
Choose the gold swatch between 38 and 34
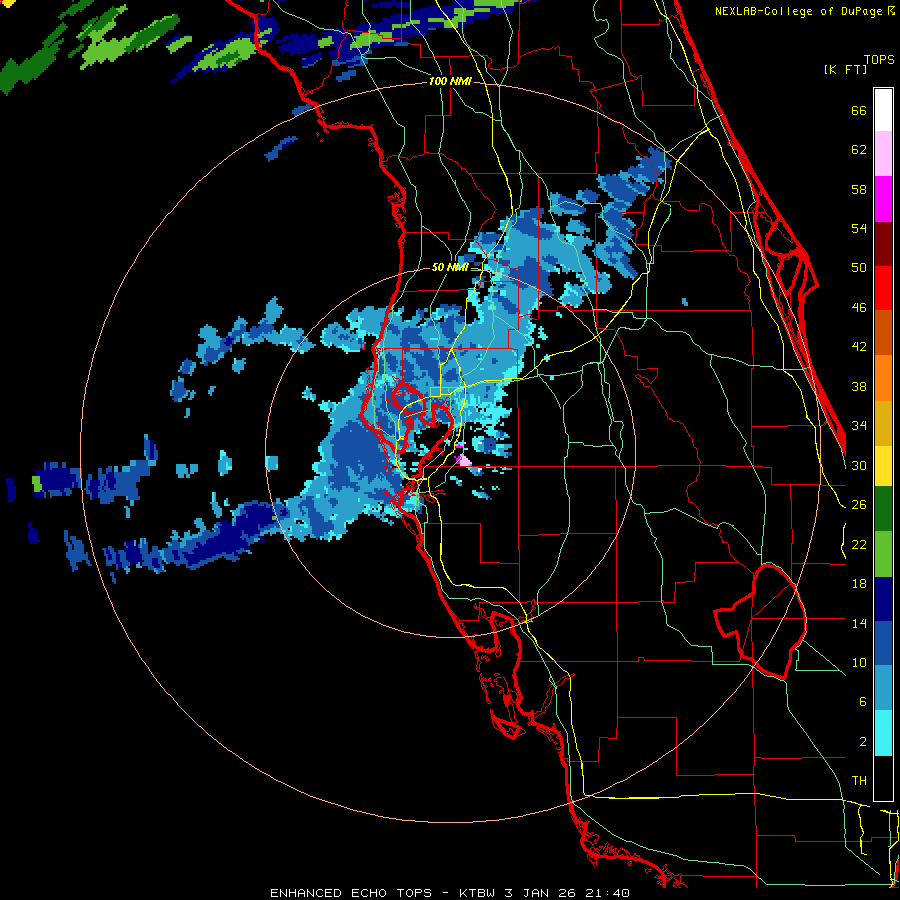coord(883,423)
